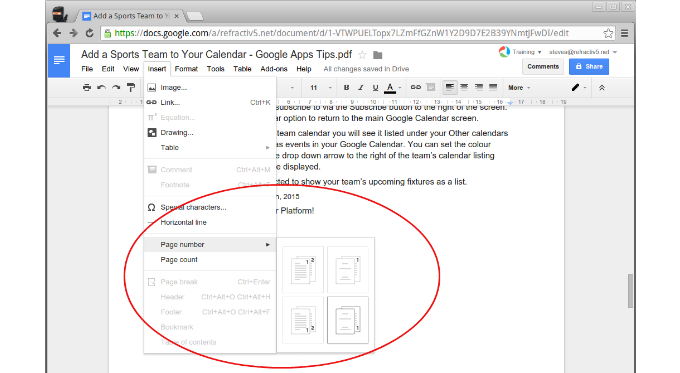Open the move-to-folder icon beside title
This screenshot has width=680, height=373.
click(378, 55)
